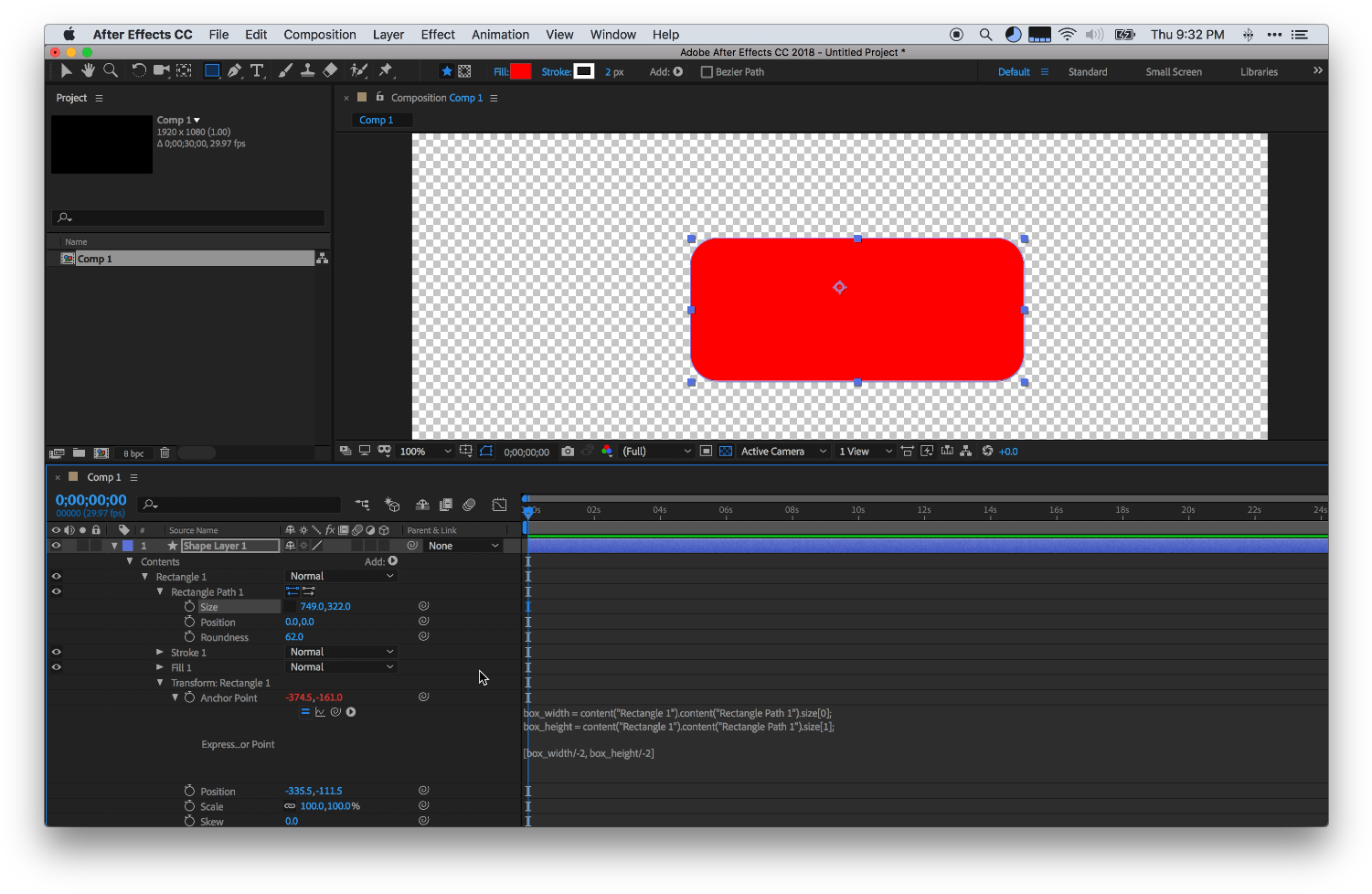The image size is (1372, 894).
Task: Enable Motion Blur for the composition
Action: coord(469,505)
